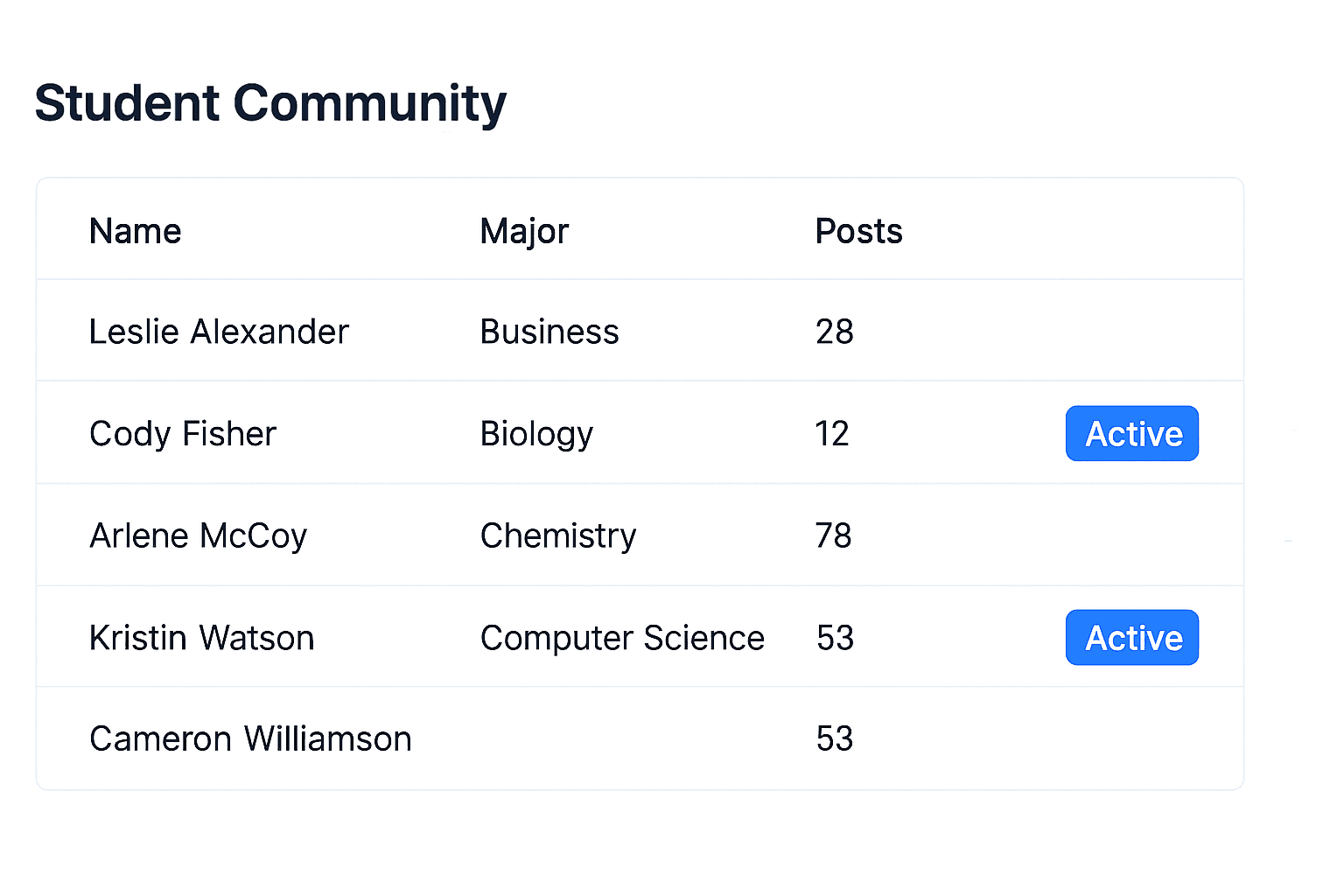The width and height of the screenshot is (1344, 896).
Task: Click Kristin Watson's post count 53
Action: click(x=835, y=638)
